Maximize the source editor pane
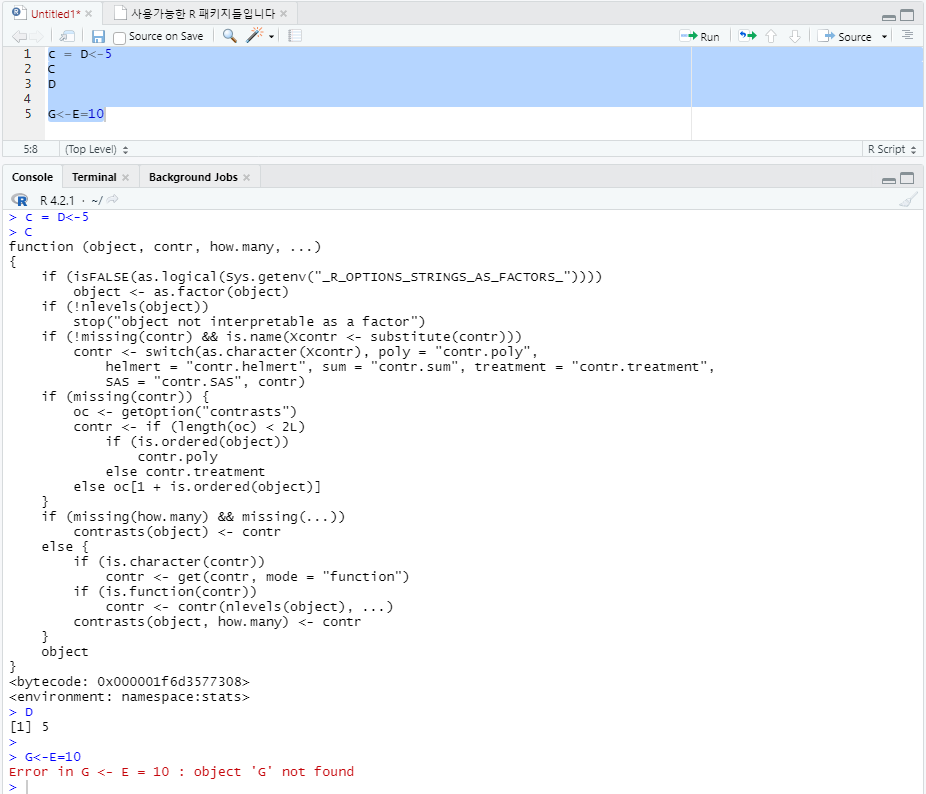Image resolution: width=926 pixels, height=794 pixels. tap(907, 15)
